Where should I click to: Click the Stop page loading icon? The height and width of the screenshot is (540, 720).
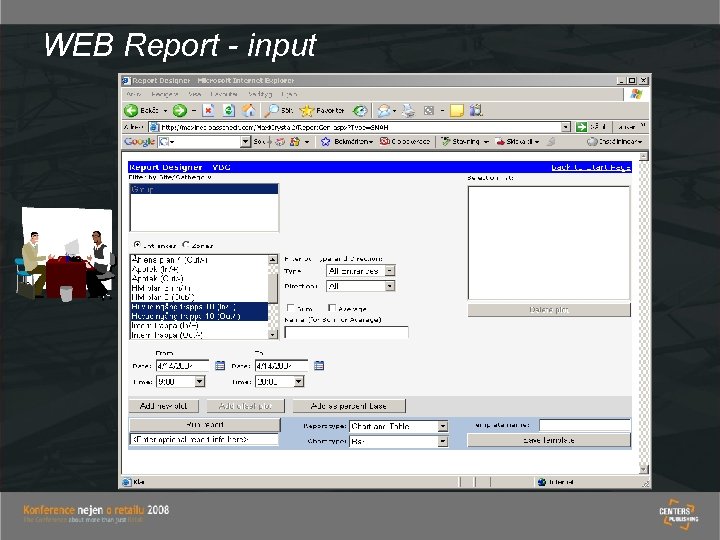point(208,110)
